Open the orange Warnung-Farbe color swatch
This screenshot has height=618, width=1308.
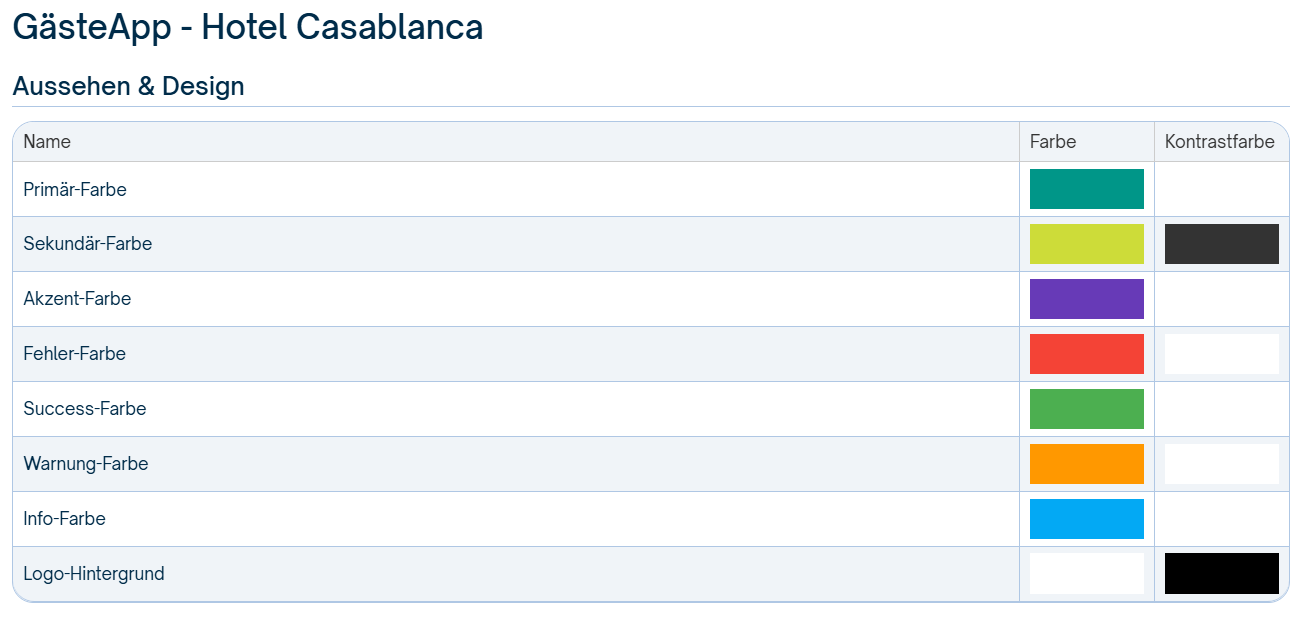pos(1086,464)
